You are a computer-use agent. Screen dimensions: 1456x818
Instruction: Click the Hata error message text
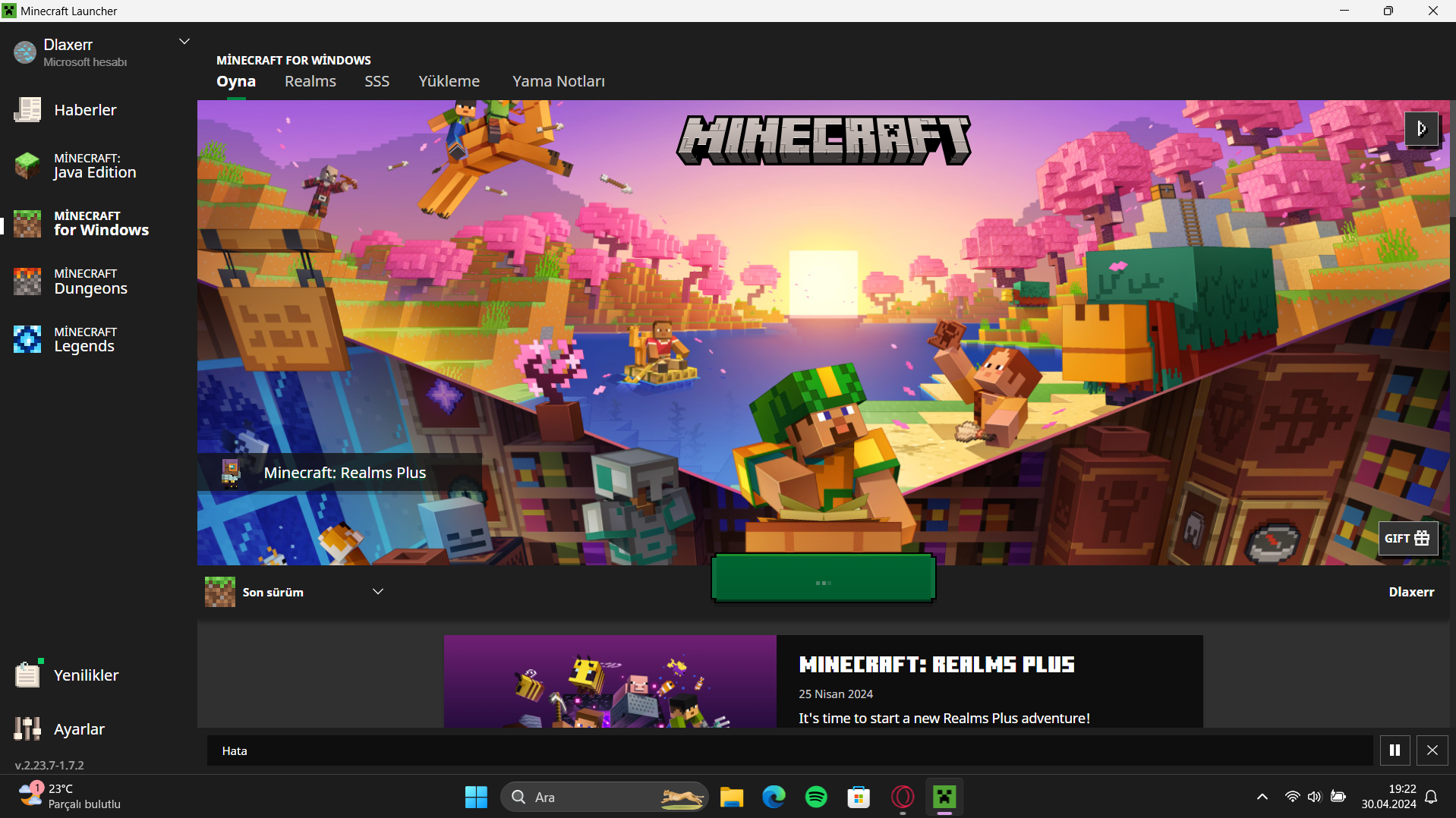click(235, 751)
